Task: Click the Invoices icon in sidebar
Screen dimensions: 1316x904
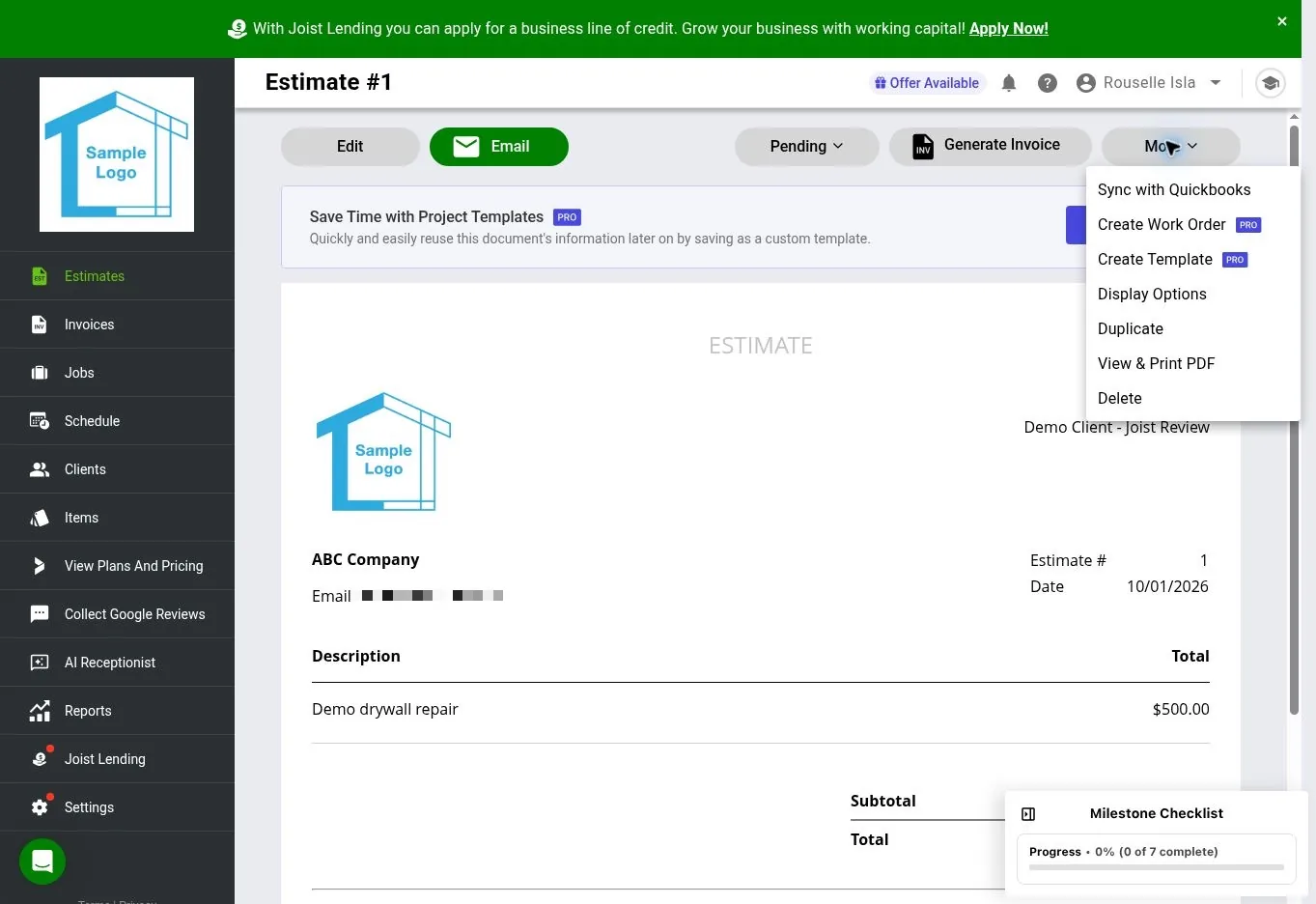Action: point(40,325)
